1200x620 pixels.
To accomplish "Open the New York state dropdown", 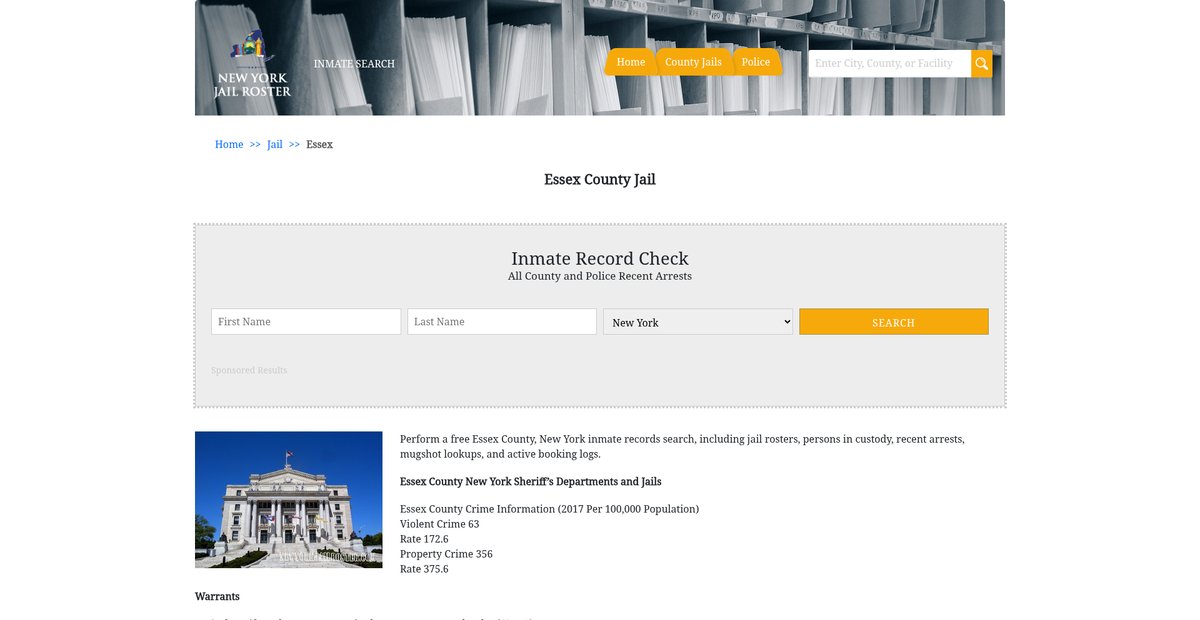I will point(698,322).
